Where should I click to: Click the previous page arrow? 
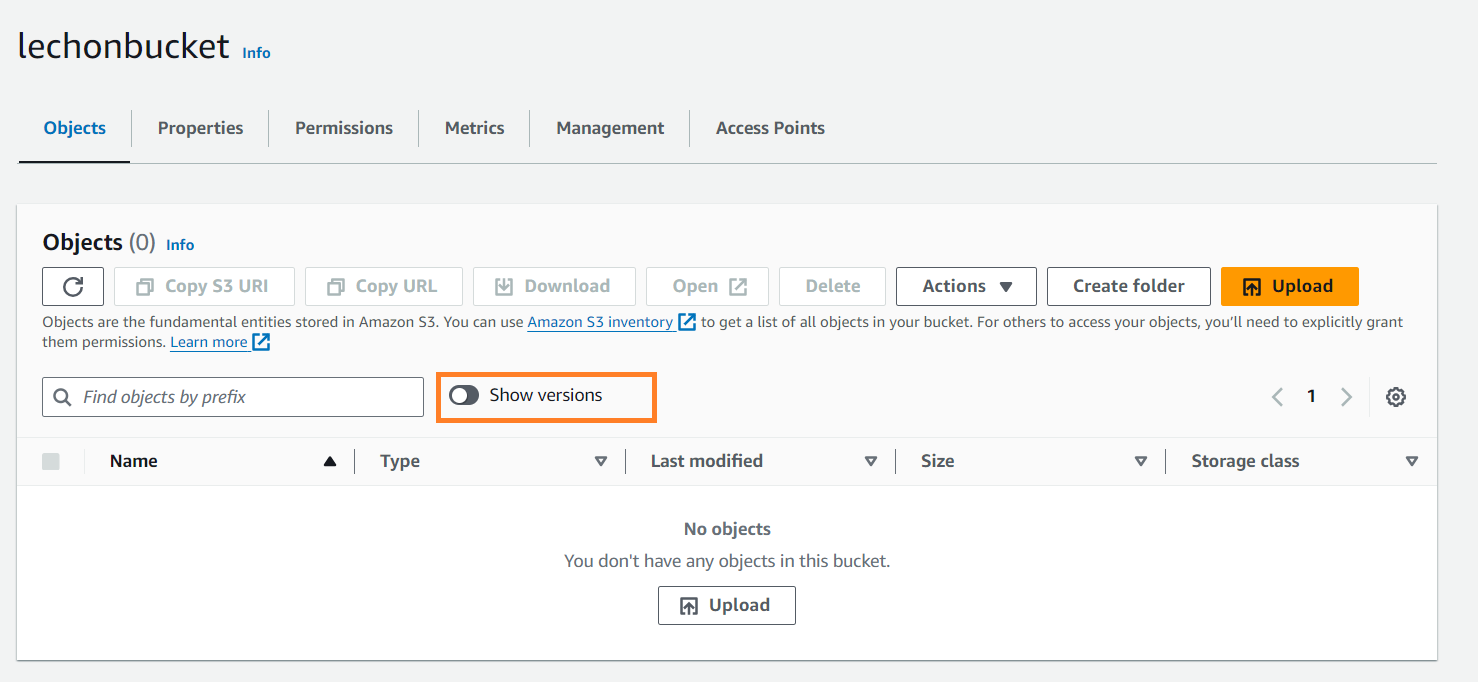(1277, 397)
